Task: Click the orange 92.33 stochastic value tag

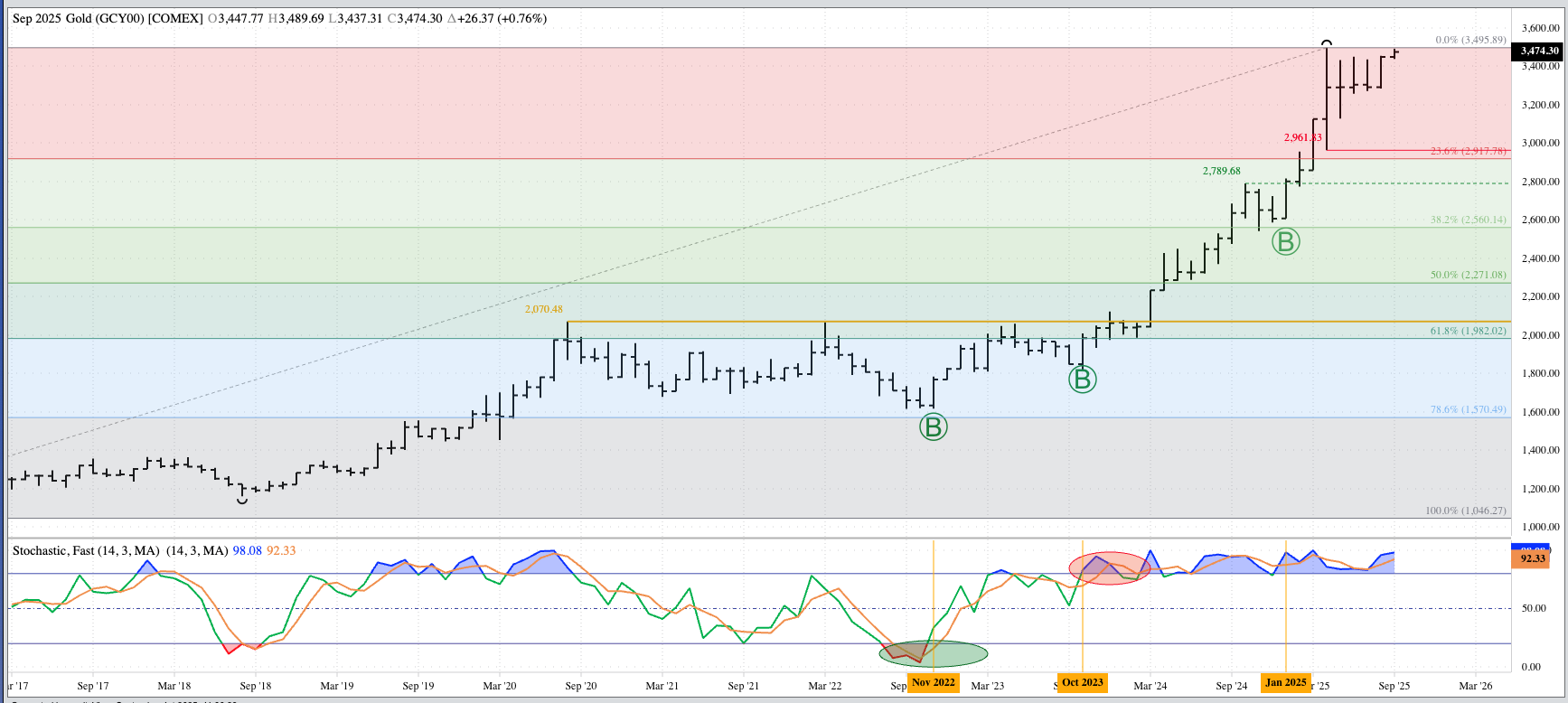Action: 1533,558
